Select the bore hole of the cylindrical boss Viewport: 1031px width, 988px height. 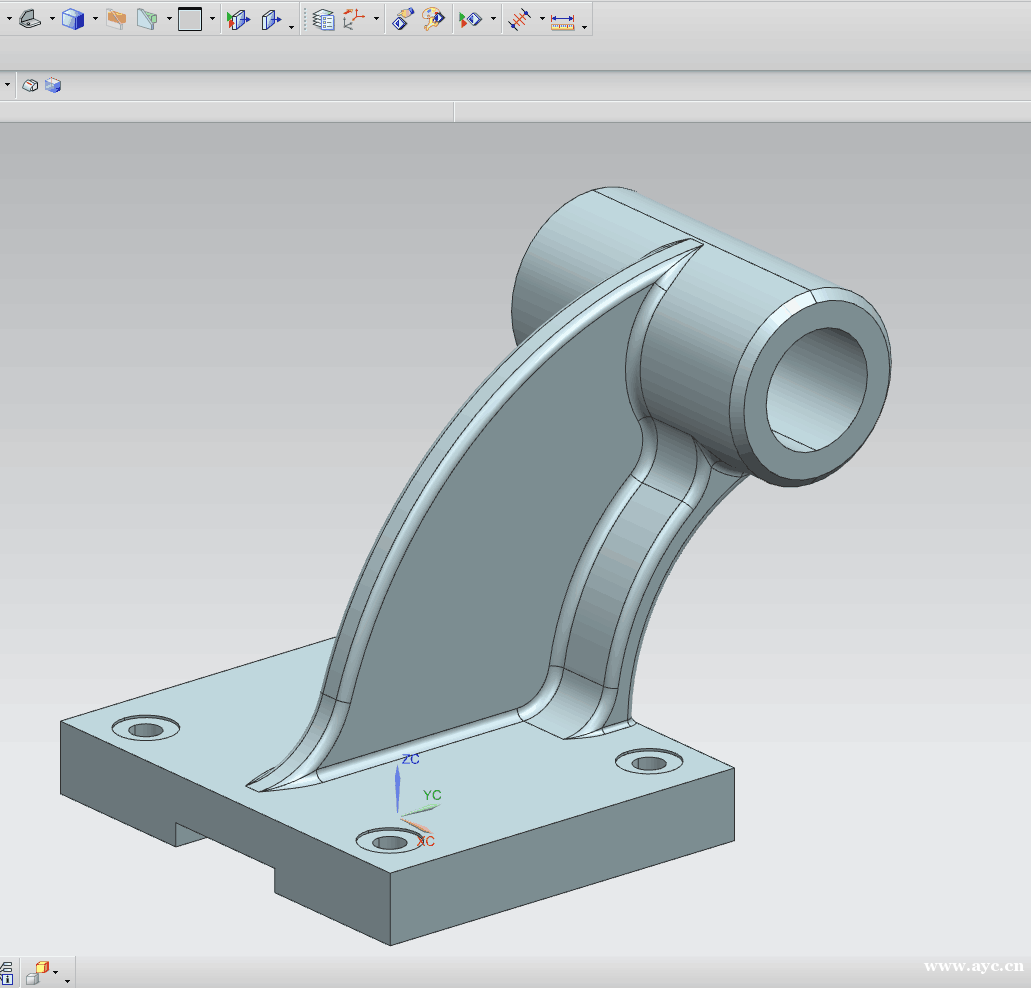tap(815, 390)
